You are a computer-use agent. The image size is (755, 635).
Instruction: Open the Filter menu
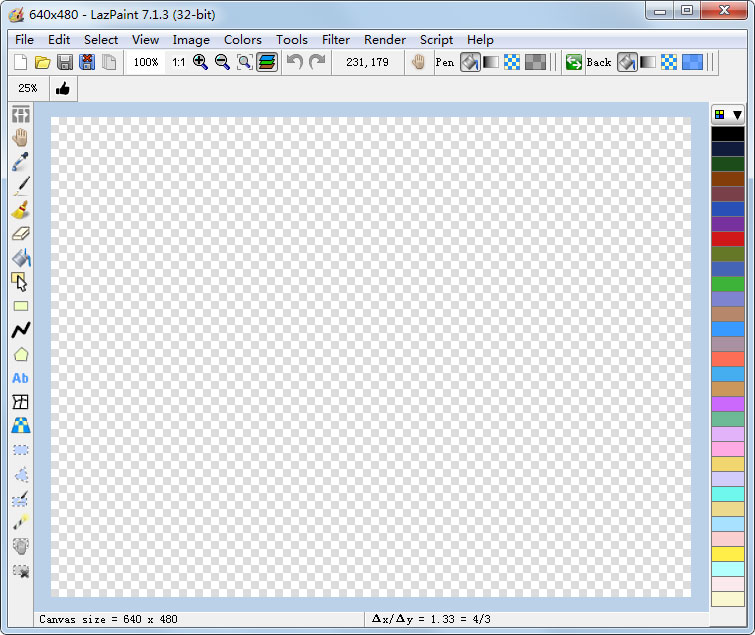coord(336,39)
